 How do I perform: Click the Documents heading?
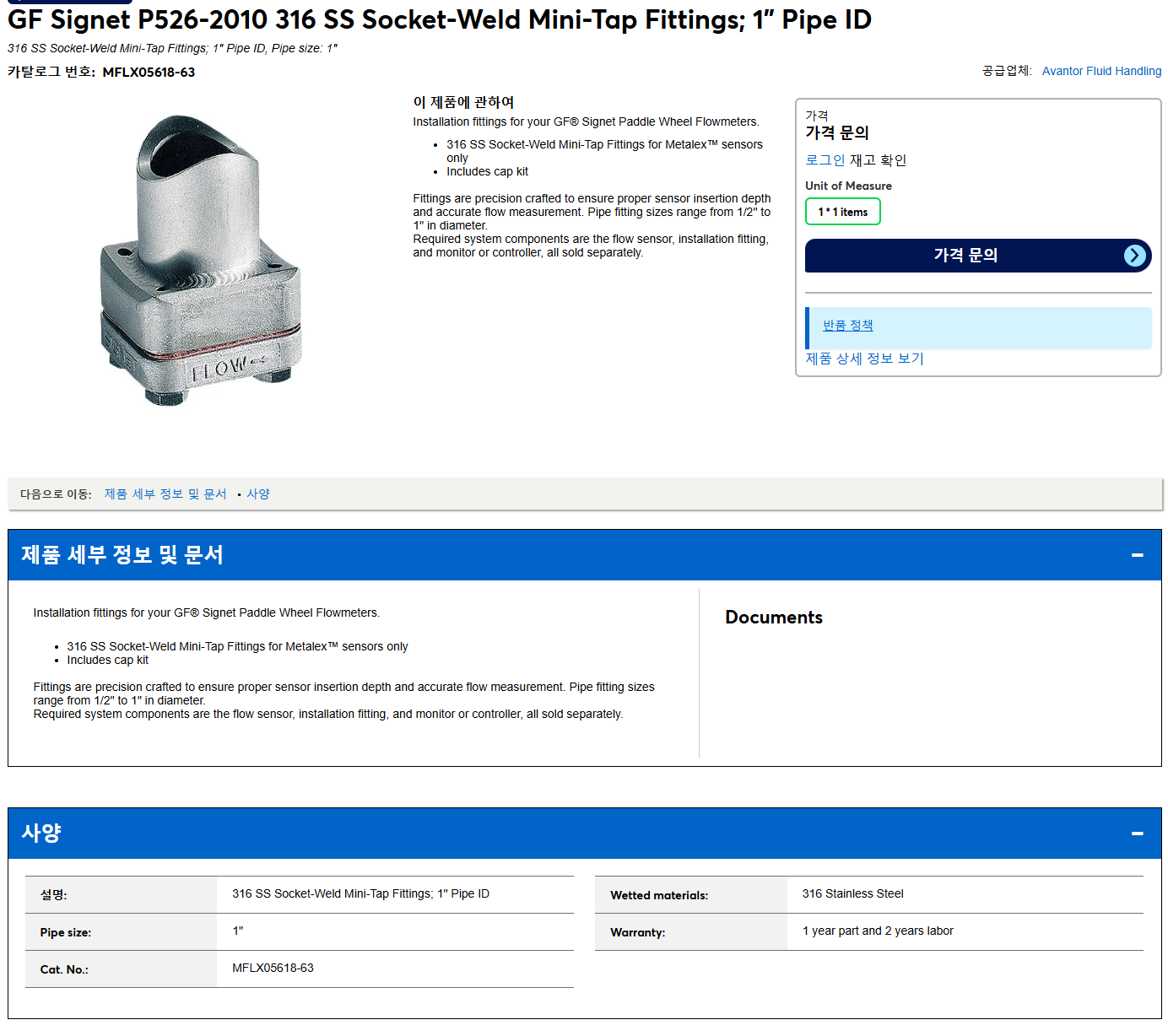point(774,618)
